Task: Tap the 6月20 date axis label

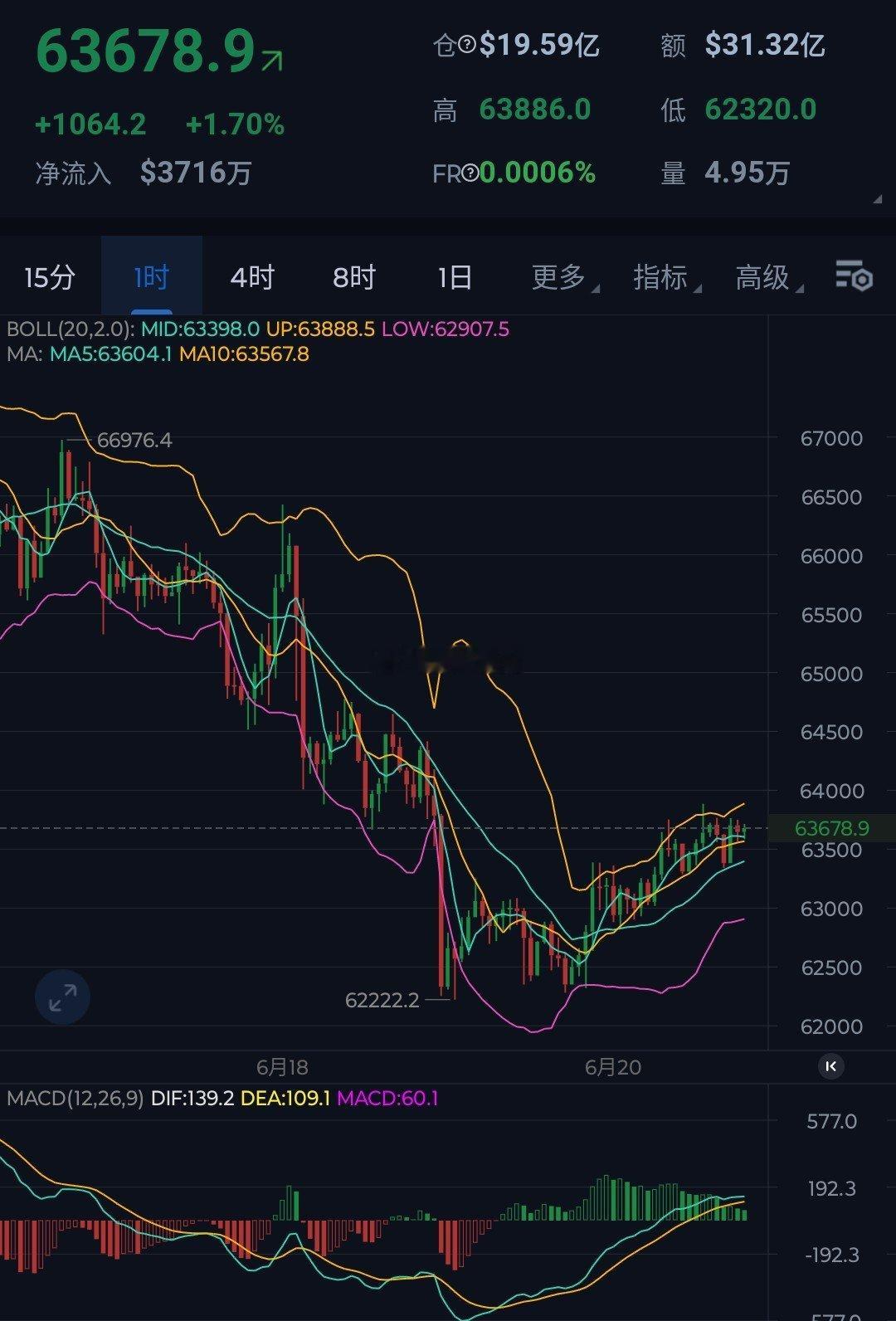Action: pos(613,1067)
